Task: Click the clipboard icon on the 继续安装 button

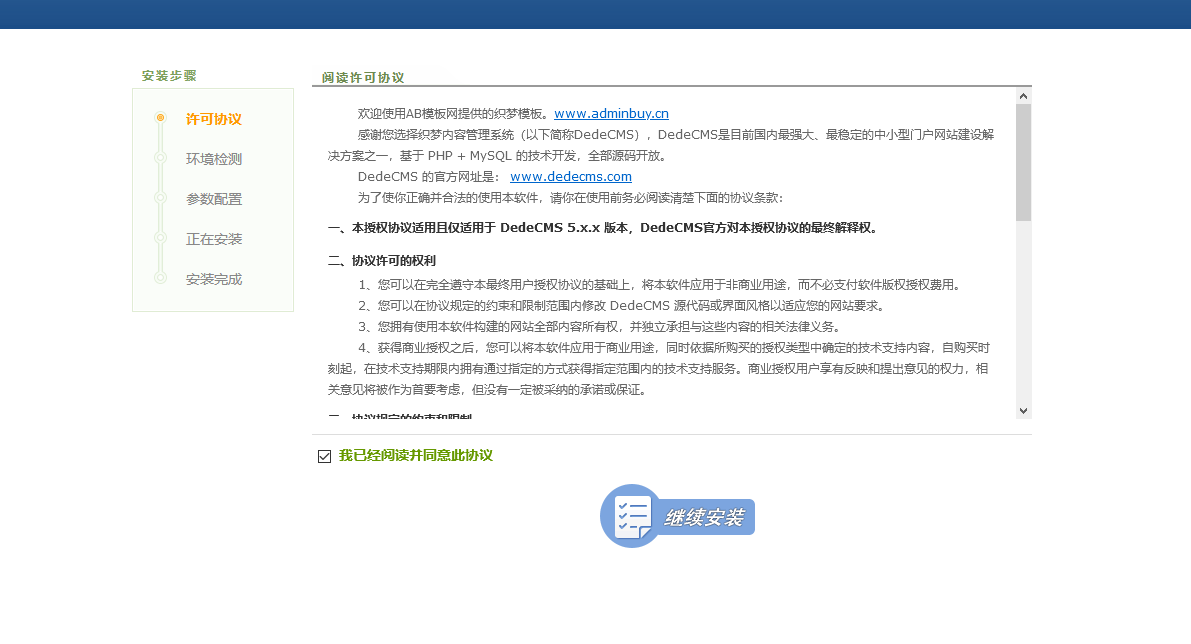Action: 630,515
